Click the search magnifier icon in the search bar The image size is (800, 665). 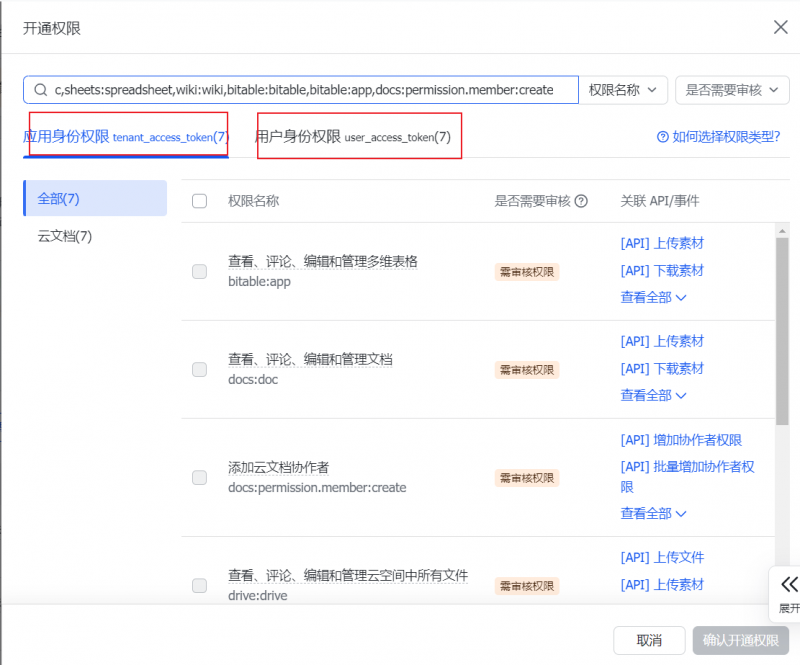coord(41,90)
